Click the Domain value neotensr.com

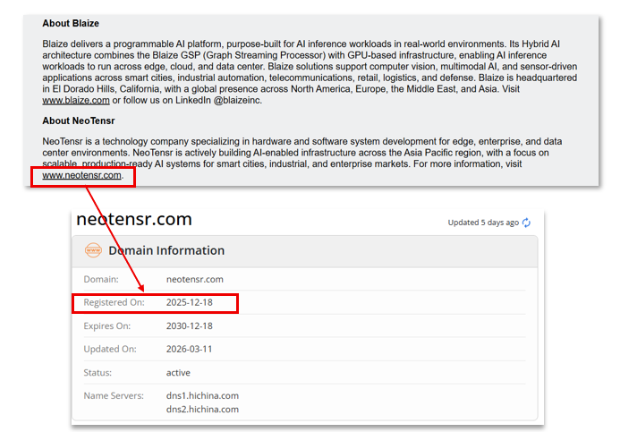195,279
